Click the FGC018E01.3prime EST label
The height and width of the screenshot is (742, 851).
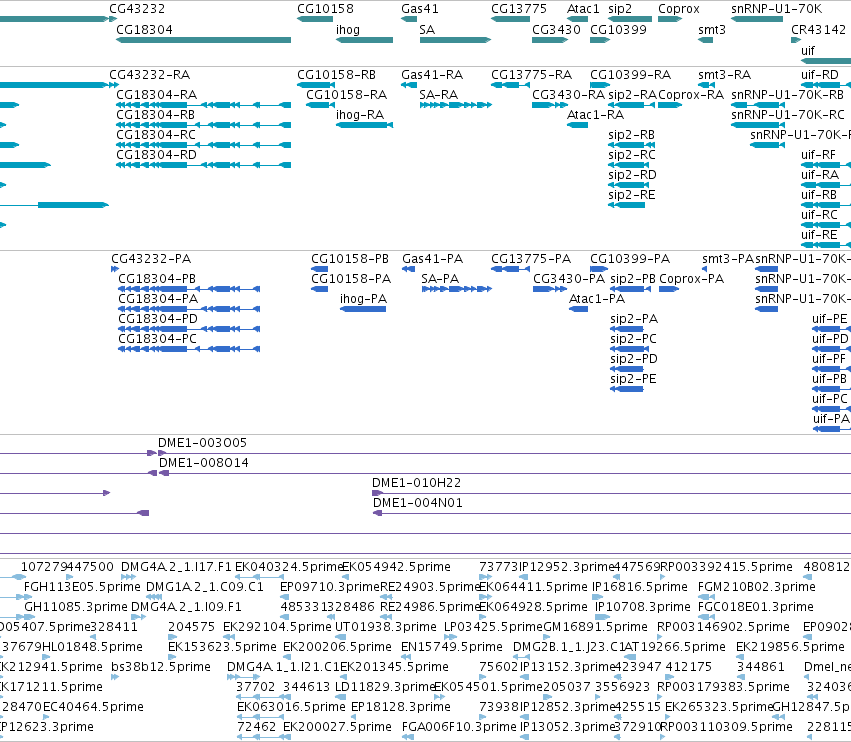(755, 607)
